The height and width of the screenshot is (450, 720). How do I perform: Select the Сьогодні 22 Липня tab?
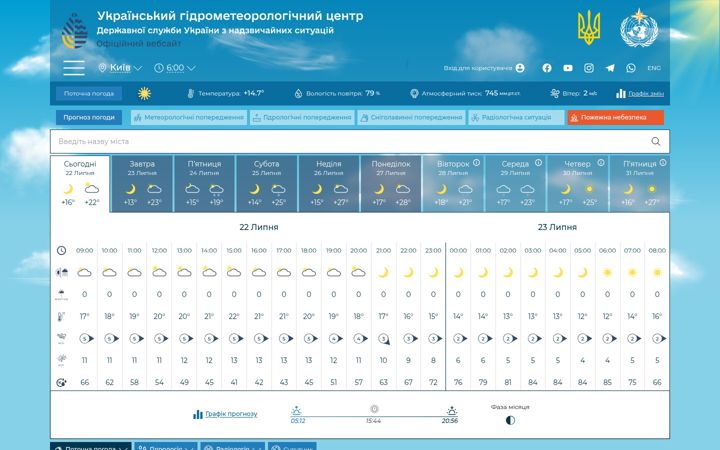click(80, 184)
